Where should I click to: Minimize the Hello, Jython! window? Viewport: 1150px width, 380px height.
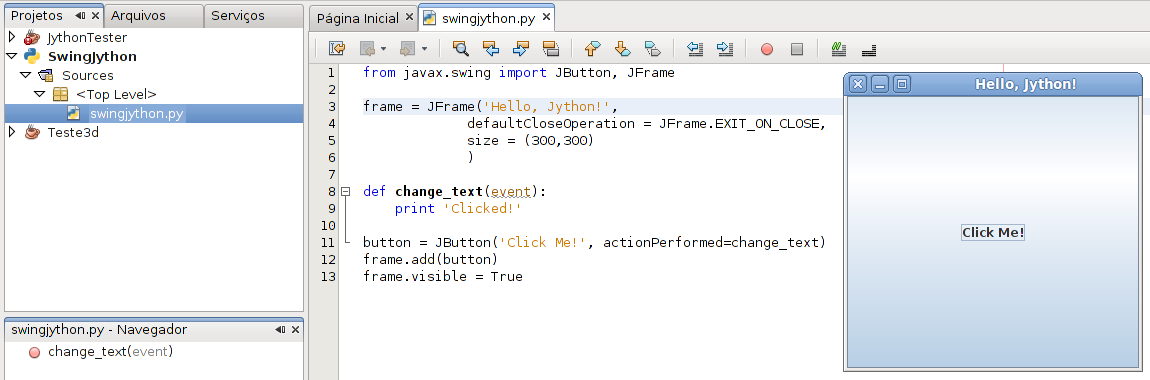pyautogui.click(x=881, y=84)
